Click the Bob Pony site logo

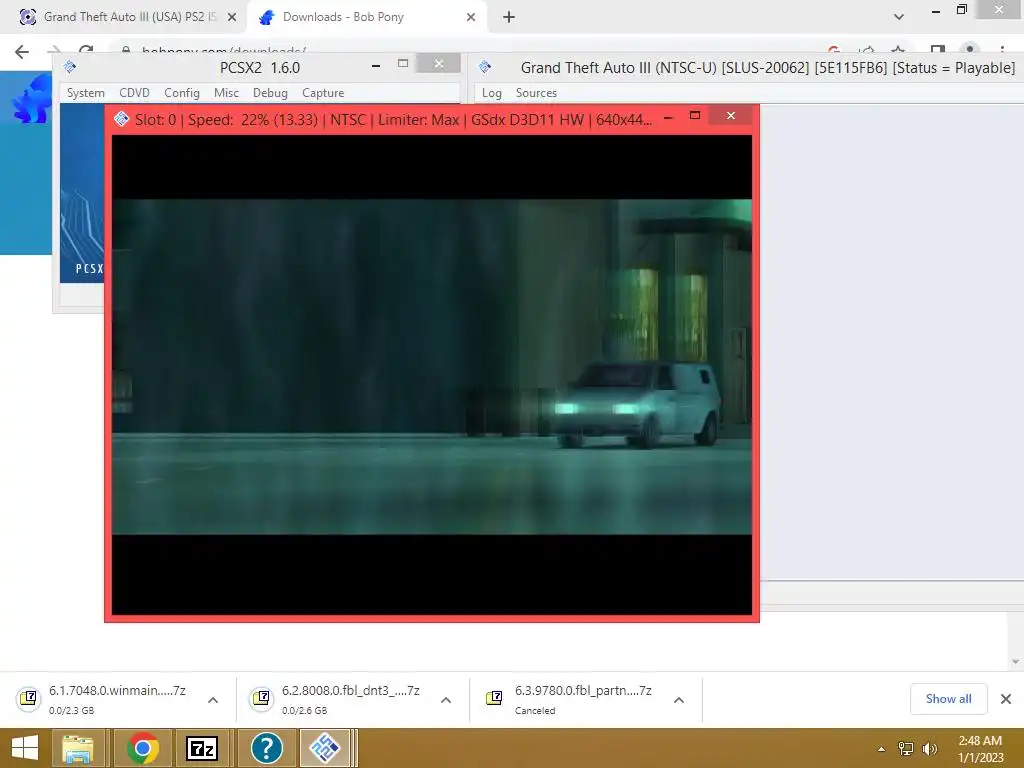[32, 98]
